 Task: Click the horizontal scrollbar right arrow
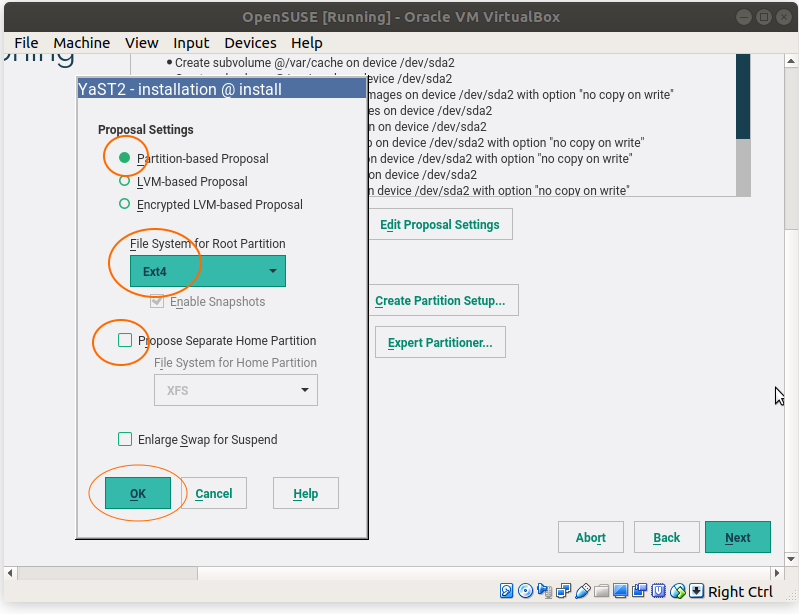(x=777, y=573)
